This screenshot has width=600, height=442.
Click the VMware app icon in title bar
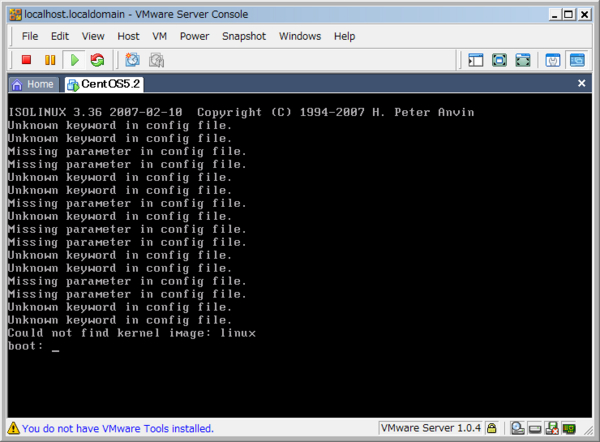pyautogui.click(x=15, y=15)
